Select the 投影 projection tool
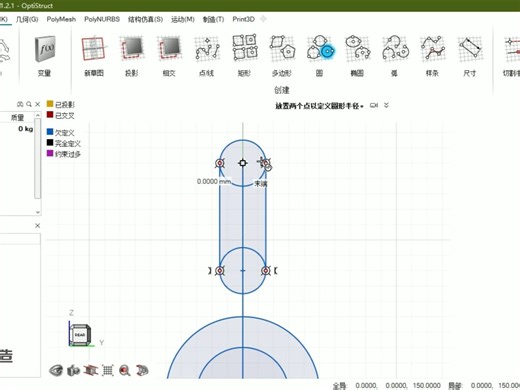 (132, 56)
